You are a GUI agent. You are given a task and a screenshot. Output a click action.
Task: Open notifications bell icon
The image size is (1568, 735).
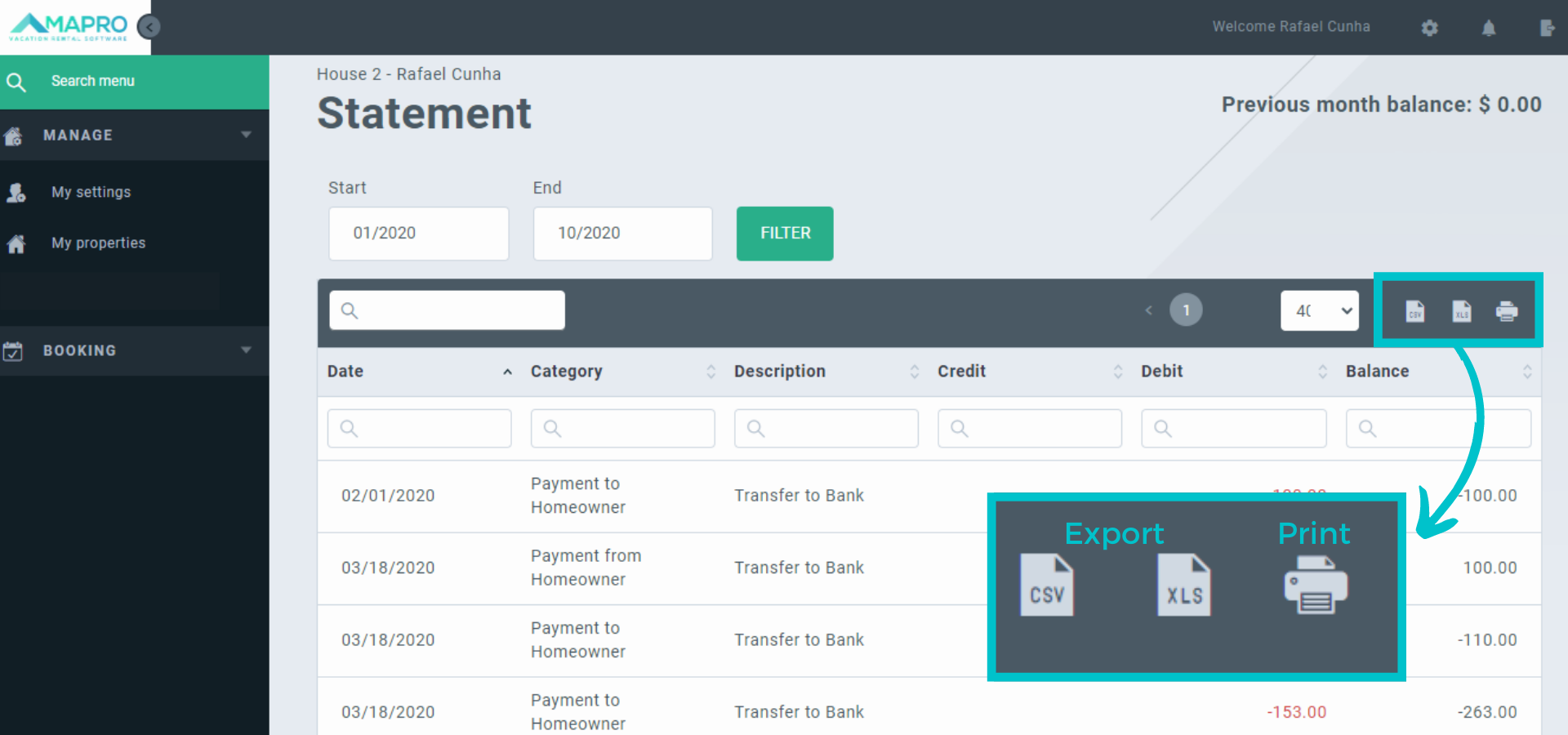pos(1488,28)
